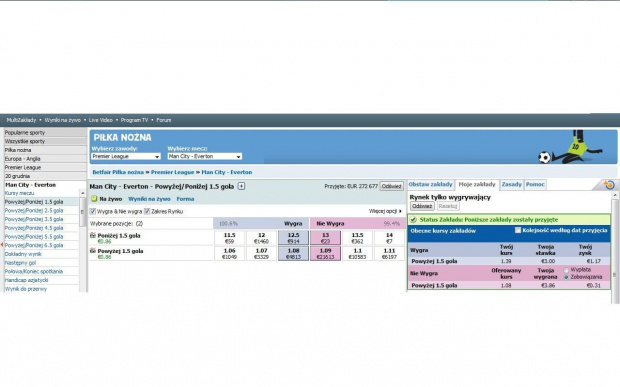Enable Kolejność według dat przyjęcia checkbox

(518, 230)
